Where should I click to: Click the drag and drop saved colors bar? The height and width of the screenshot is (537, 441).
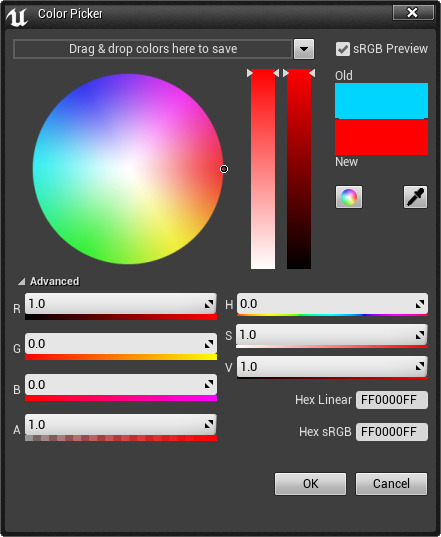[153, 49]
